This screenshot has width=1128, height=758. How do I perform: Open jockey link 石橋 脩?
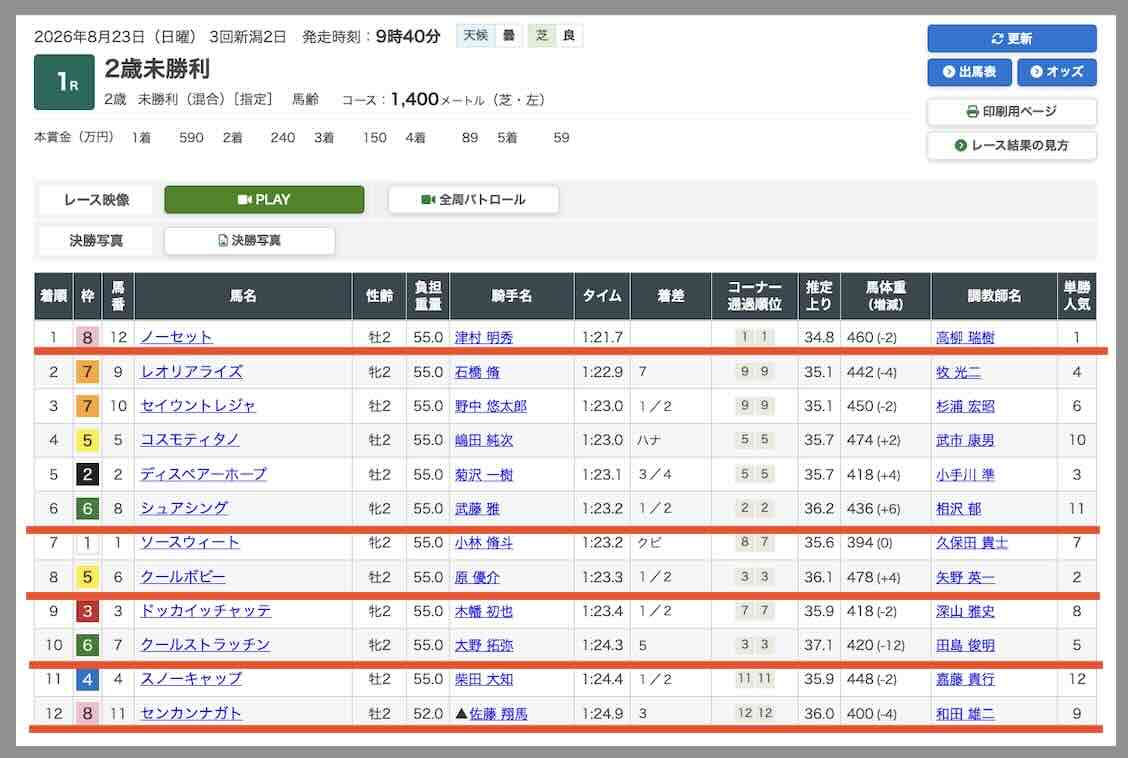[477, 372]
